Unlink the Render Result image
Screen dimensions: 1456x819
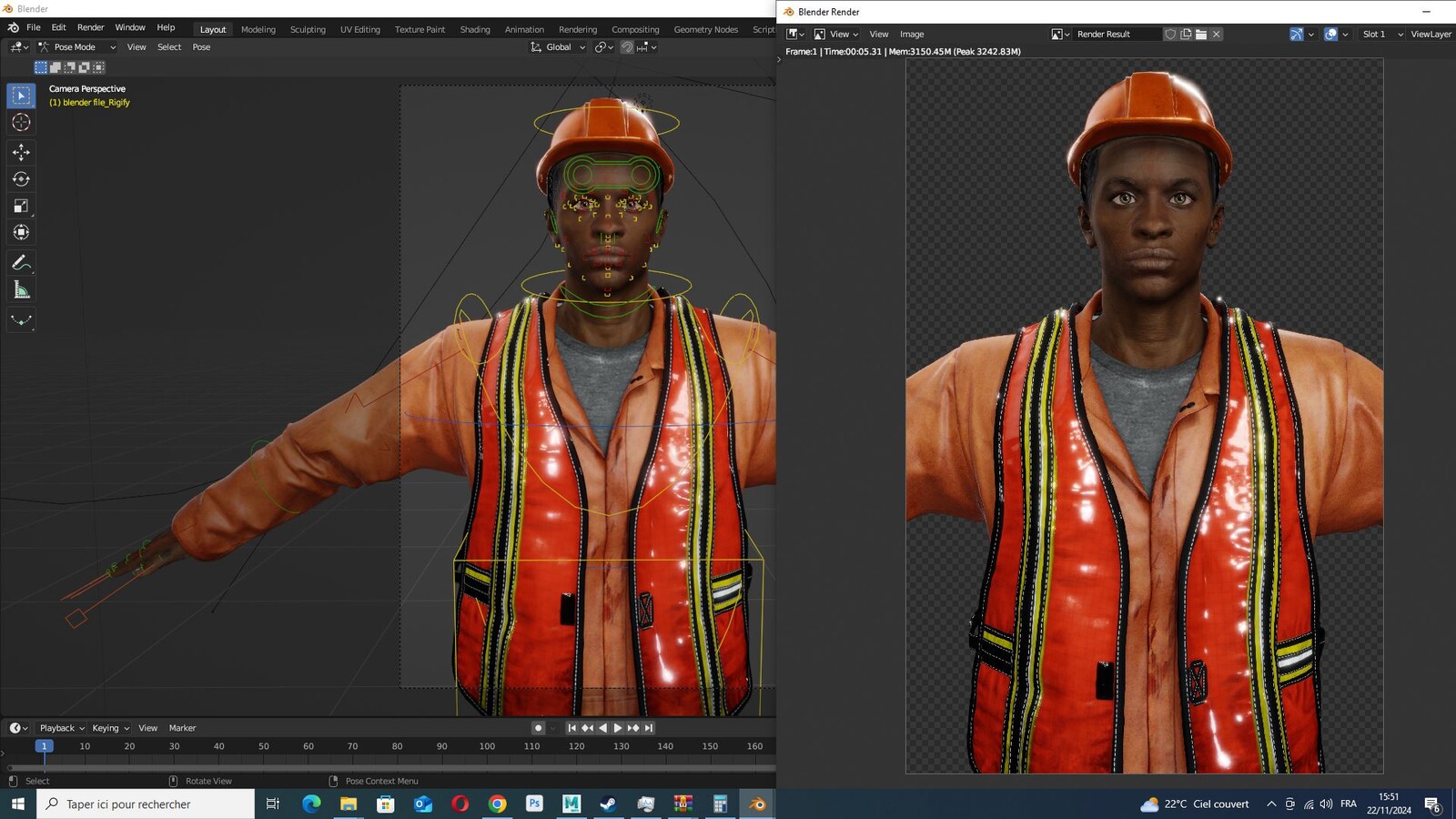tap(1217, 35)
